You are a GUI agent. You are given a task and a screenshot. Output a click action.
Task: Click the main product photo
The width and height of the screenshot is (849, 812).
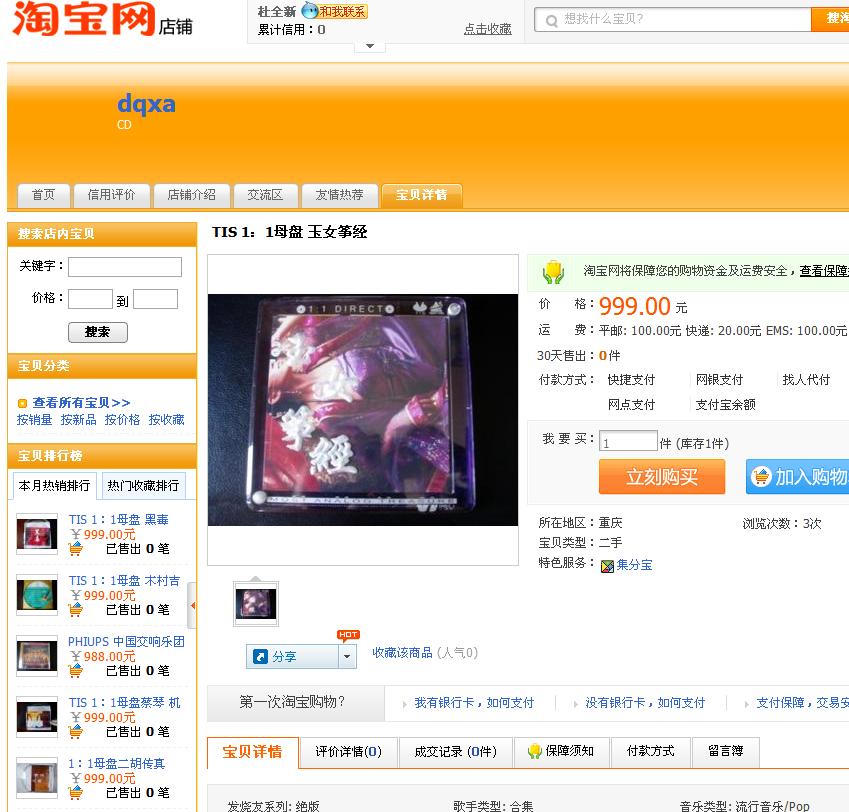point(363,410)
